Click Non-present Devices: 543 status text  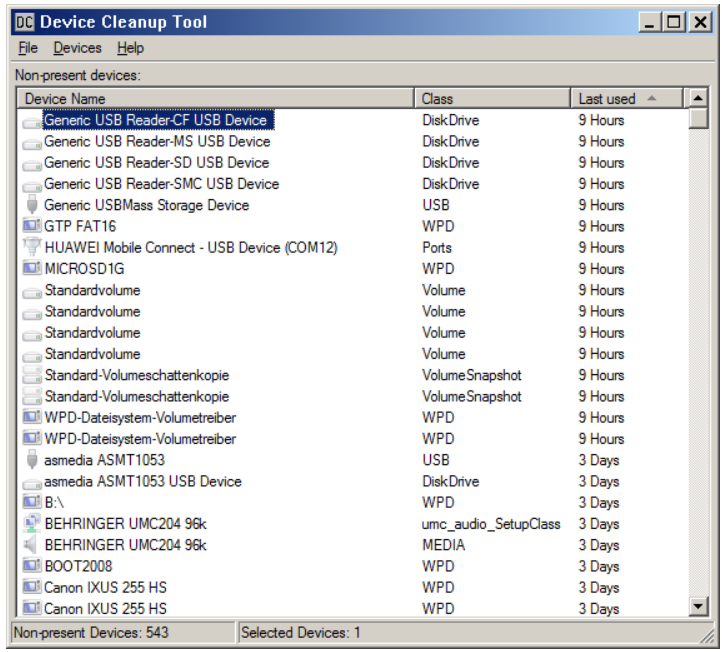[x=91, y=633]
